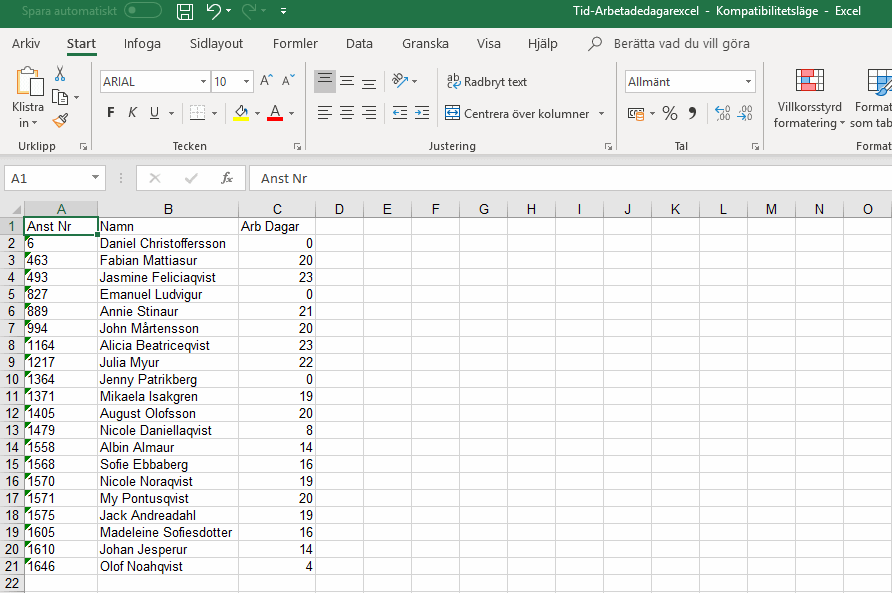The width and height of the screenshot is (892, 593).
Task: Expand the Tecken dialog launcher
Action: 297,147
